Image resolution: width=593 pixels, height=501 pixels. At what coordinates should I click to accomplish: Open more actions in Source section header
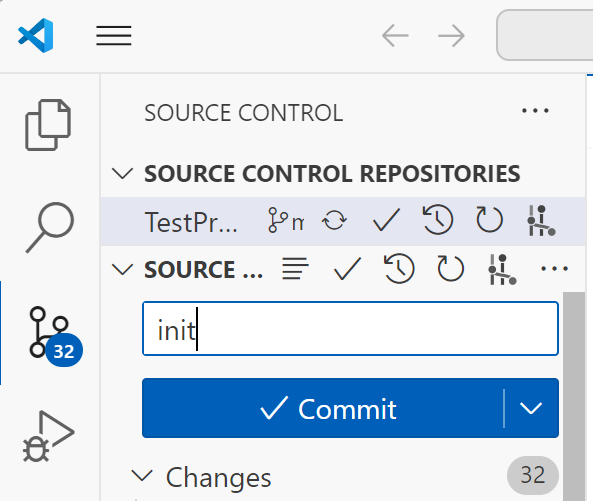tap(554, 269)
